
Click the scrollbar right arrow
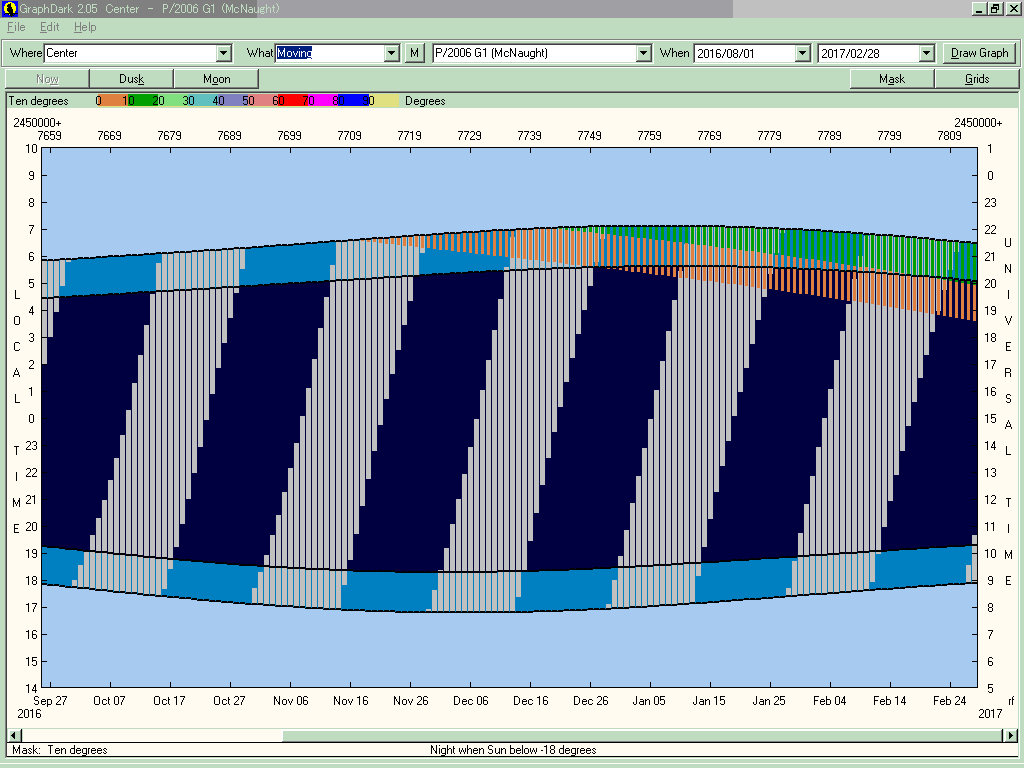[x=1012, y=736]
